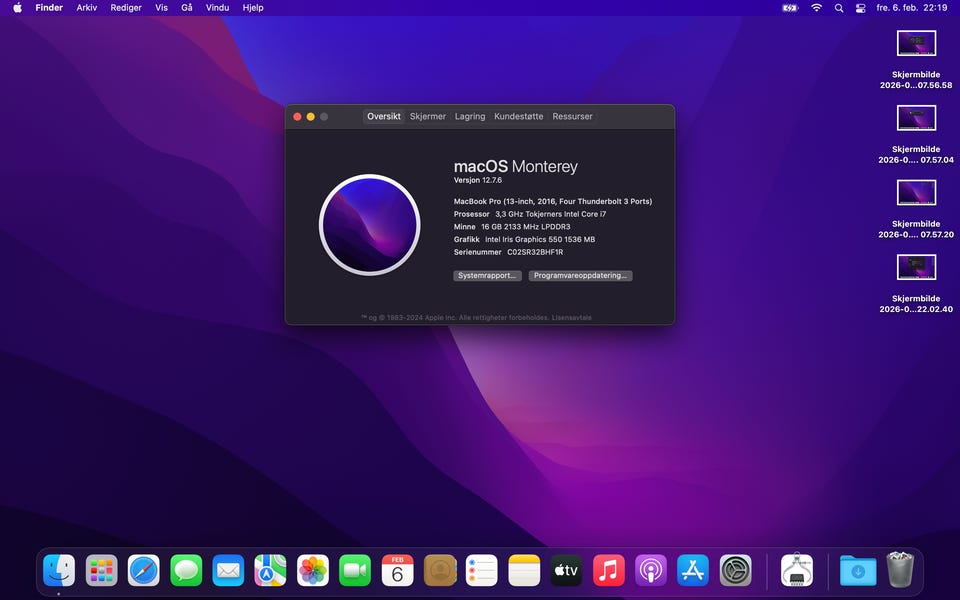The height and width of the screenshot is (600, 960).
Task: Open the App Store dock icon
Action: tap(692, 571)
